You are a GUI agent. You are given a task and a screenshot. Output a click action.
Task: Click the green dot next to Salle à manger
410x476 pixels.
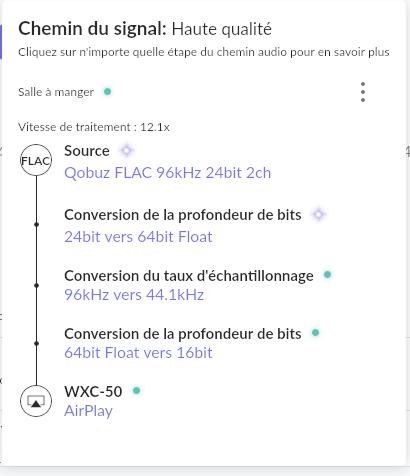107,91
